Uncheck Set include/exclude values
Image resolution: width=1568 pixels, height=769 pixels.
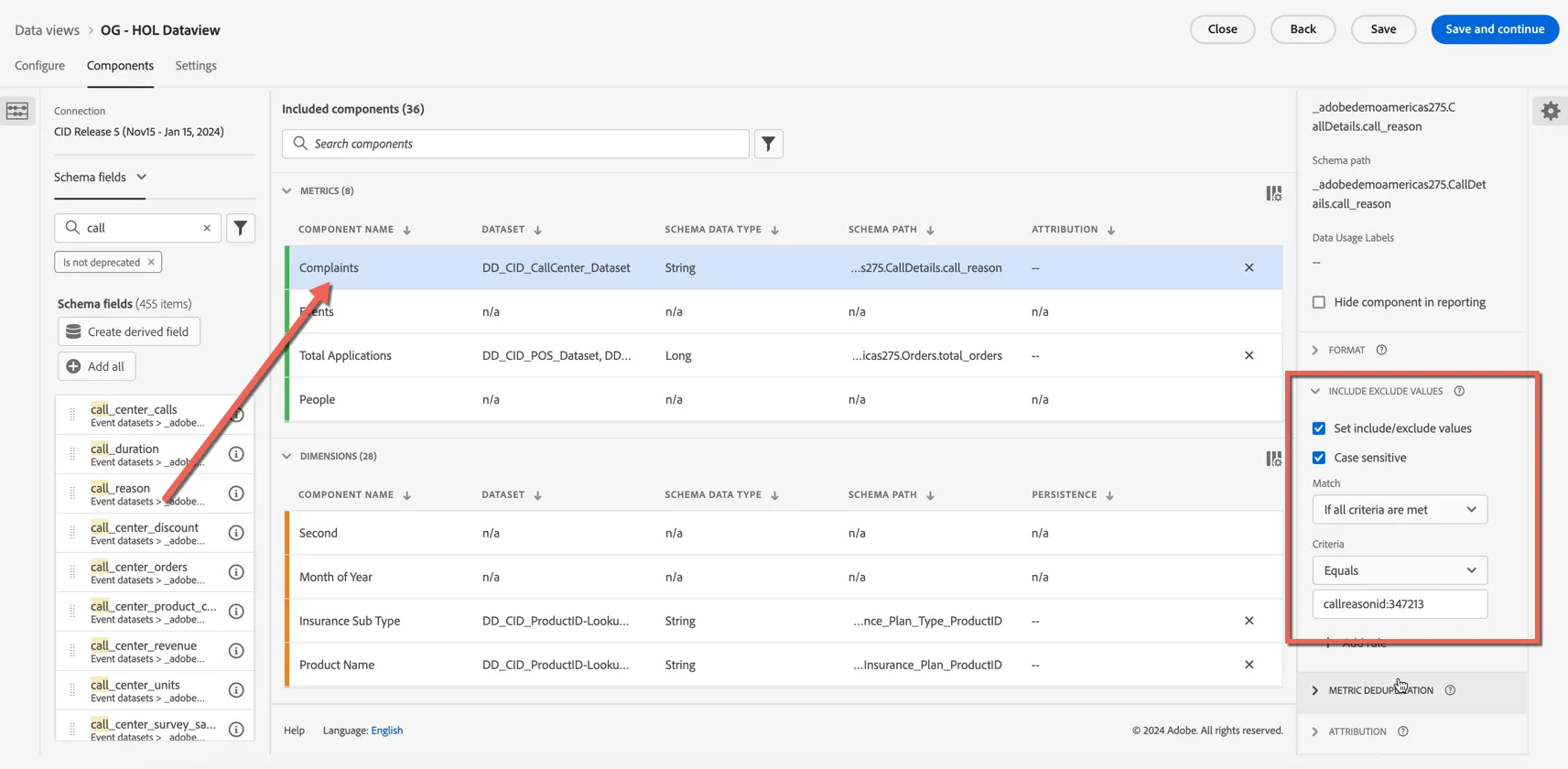pyautogui.click(x=1319, y=428)
